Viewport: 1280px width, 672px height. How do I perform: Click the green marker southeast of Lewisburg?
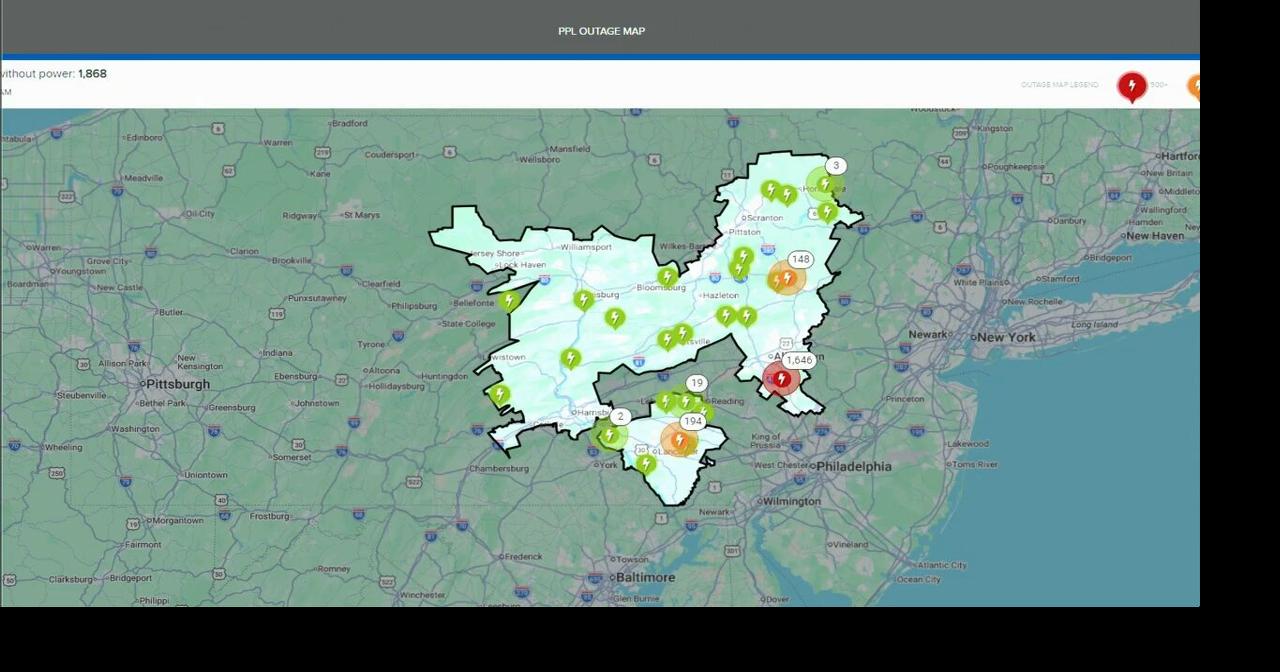615,317
